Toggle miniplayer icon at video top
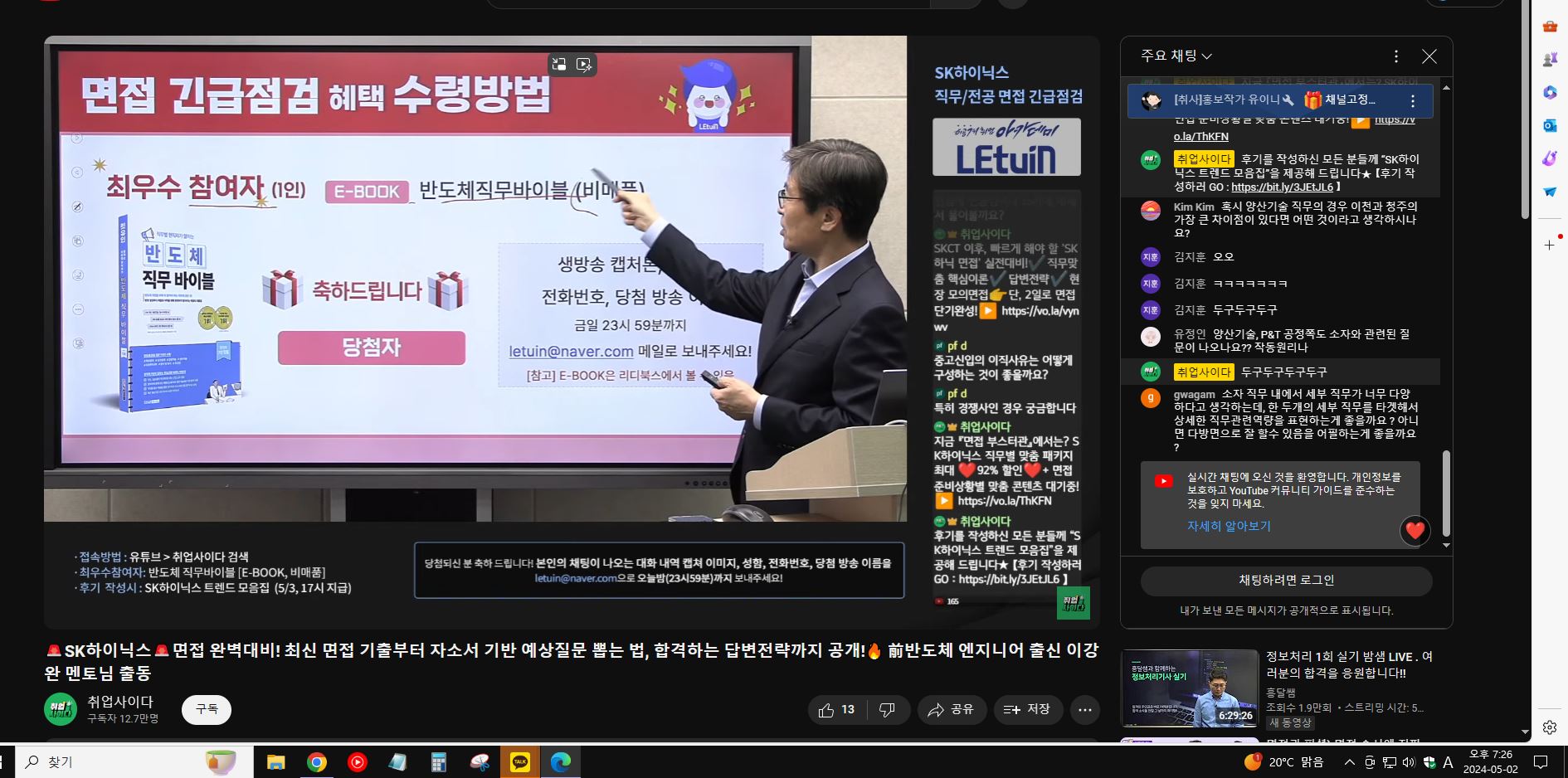This screenshot has width=1568, height=778. (559, 64)
